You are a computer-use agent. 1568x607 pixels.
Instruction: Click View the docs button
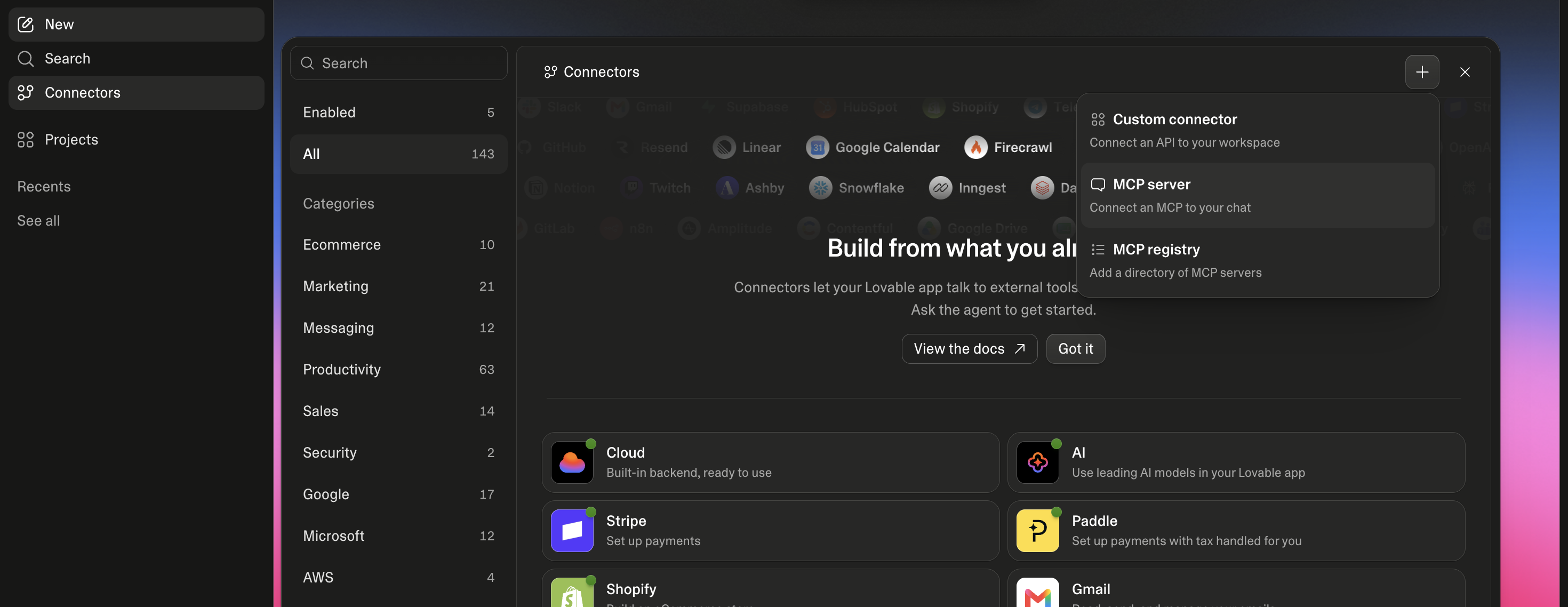[969, 349]
